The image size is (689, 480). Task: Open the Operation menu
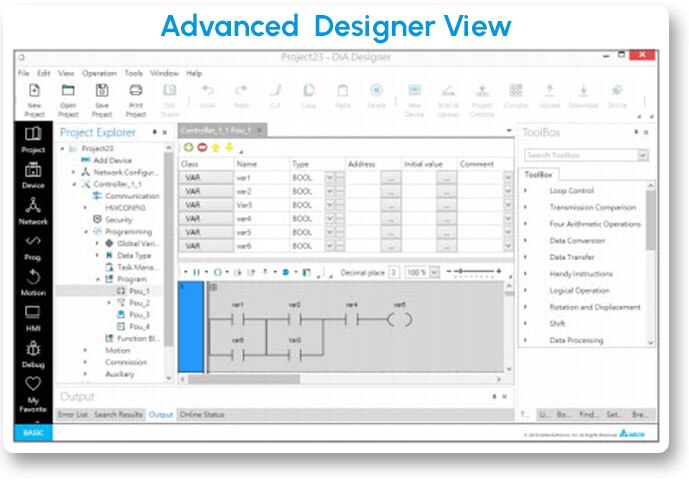click(x=99, y=73)
